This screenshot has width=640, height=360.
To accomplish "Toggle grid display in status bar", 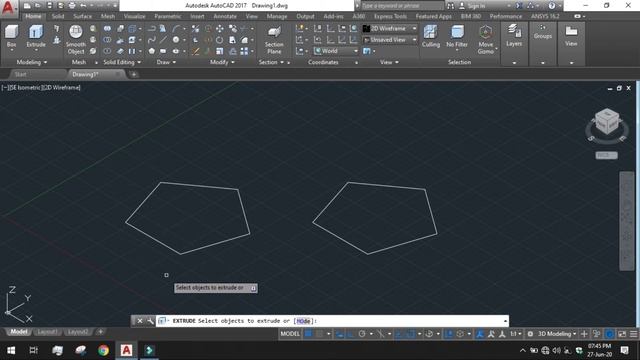I will (309, 334).
